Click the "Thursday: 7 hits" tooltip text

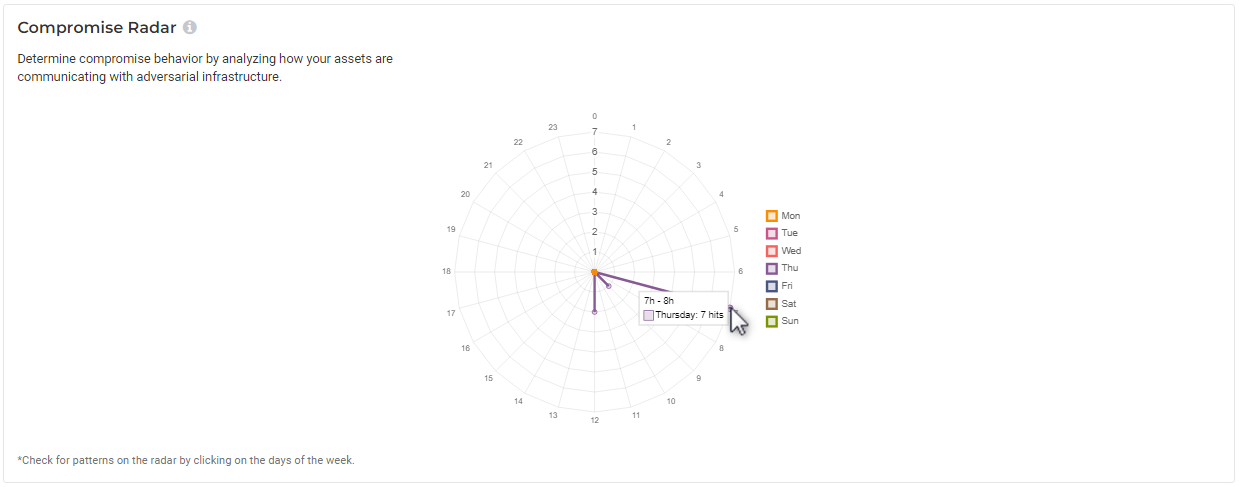[x=689, y=315]
